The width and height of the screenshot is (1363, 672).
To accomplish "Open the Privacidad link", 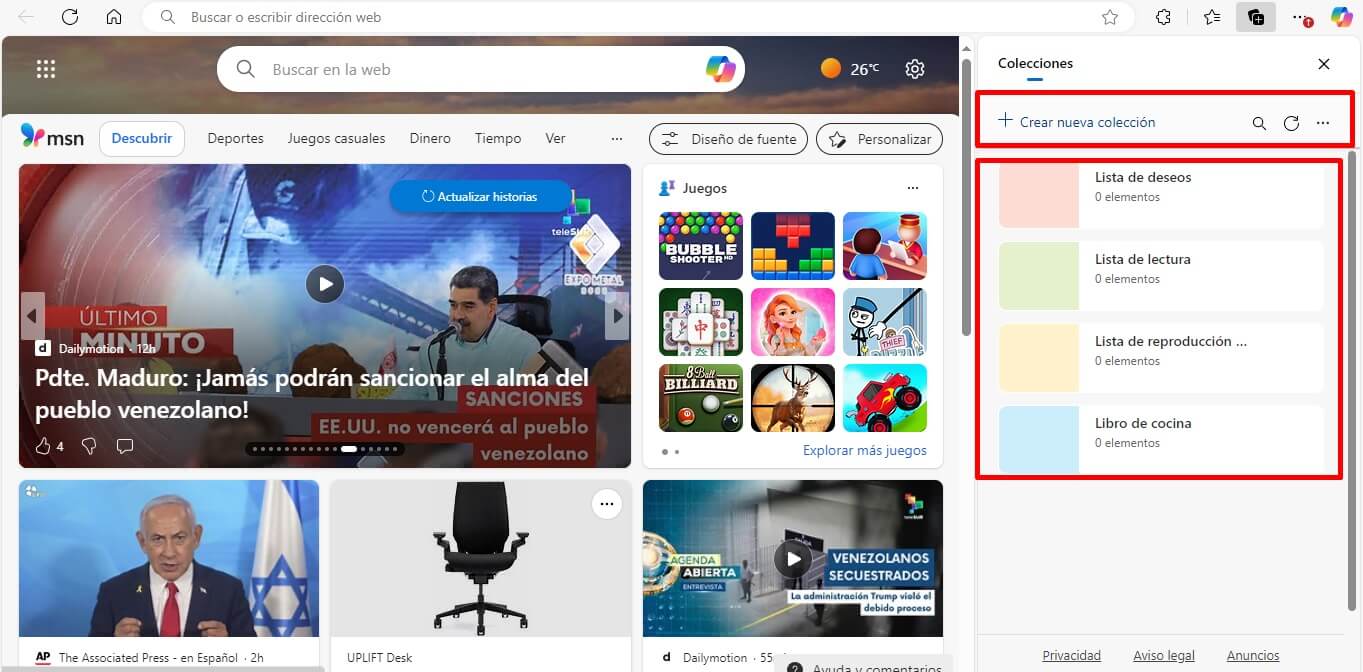I will pos(1071,656).
